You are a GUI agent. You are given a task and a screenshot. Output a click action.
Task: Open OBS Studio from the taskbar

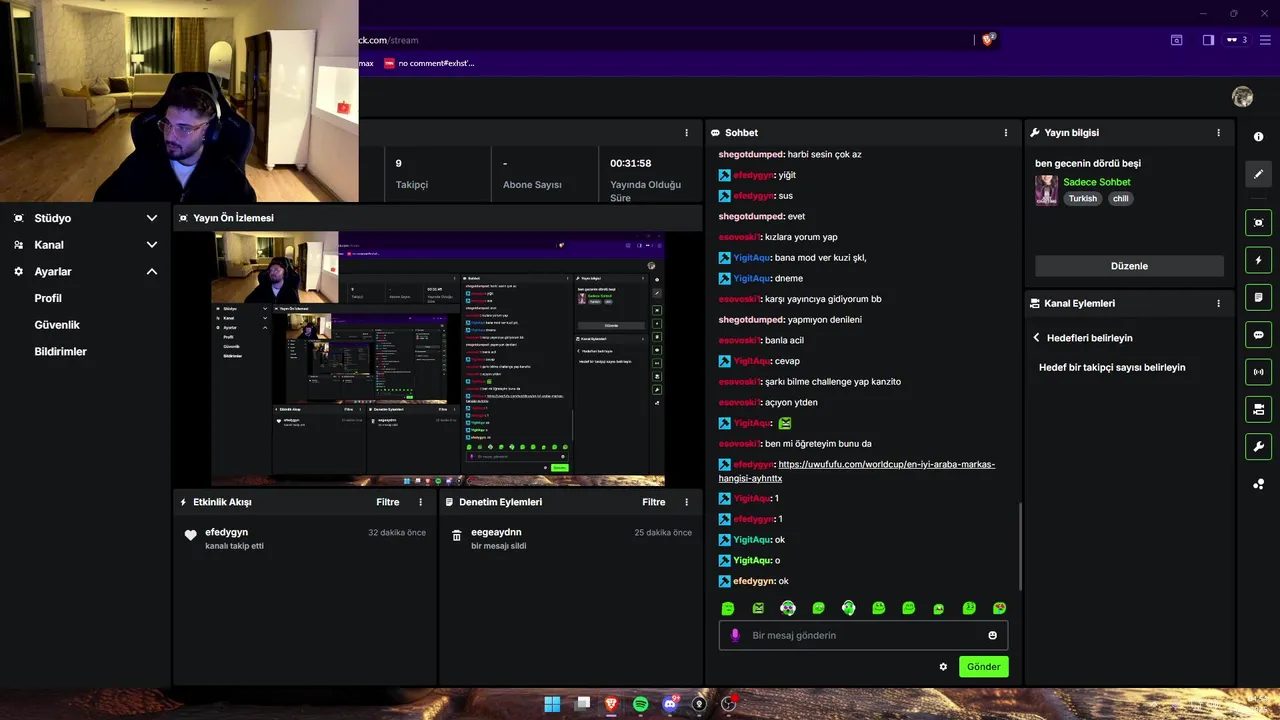pos(729,704)
